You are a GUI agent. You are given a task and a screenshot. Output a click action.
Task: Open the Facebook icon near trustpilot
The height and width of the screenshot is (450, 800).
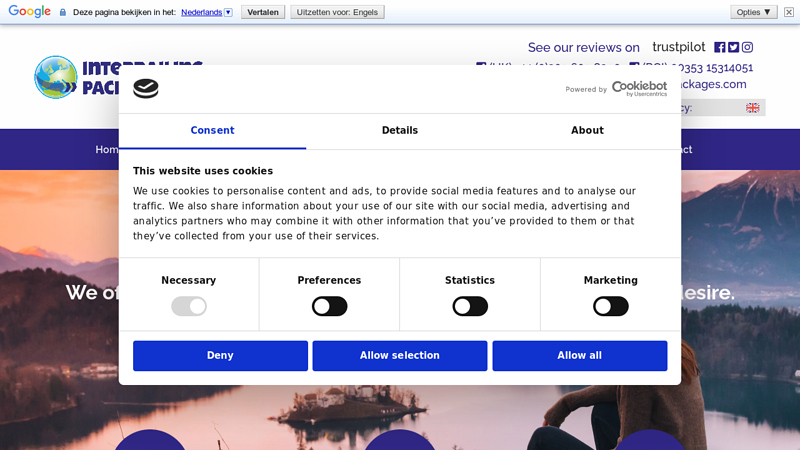(x=719, y=47)
